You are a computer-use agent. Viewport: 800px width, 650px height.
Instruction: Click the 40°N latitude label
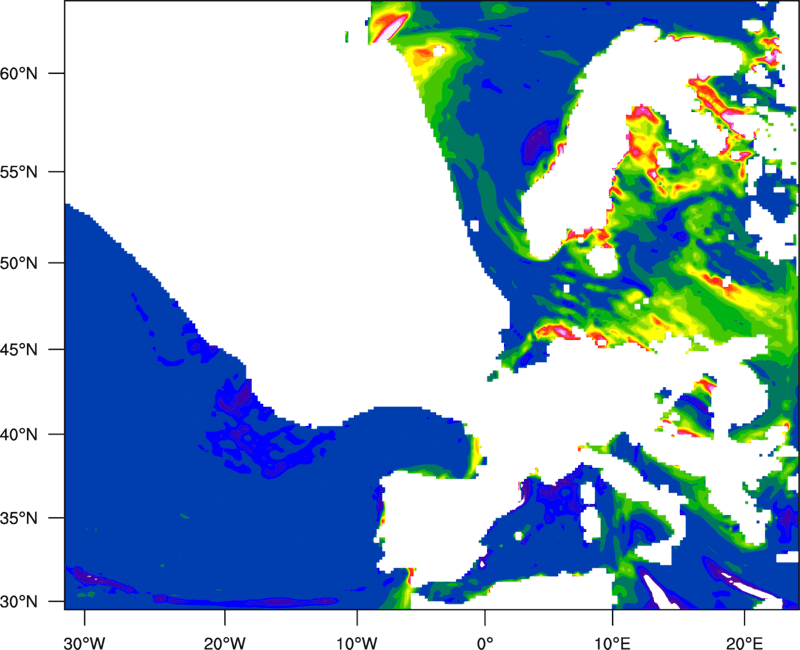pos(18,435)
